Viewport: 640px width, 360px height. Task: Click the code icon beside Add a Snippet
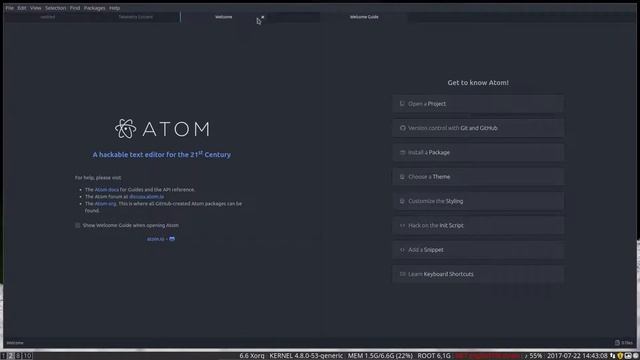tap(402, 250)
